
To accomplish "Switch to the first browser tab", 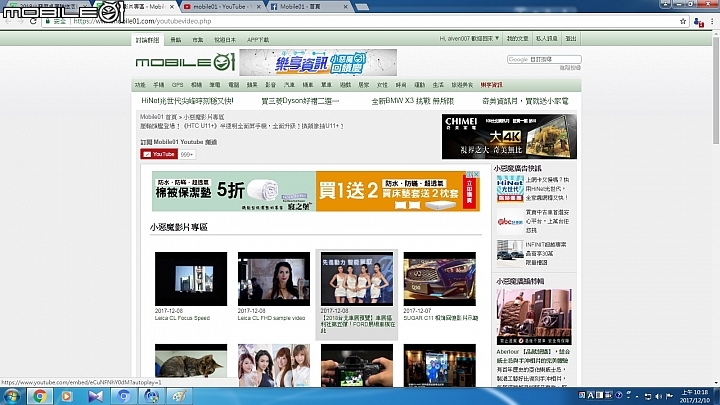I will (46, 6).
